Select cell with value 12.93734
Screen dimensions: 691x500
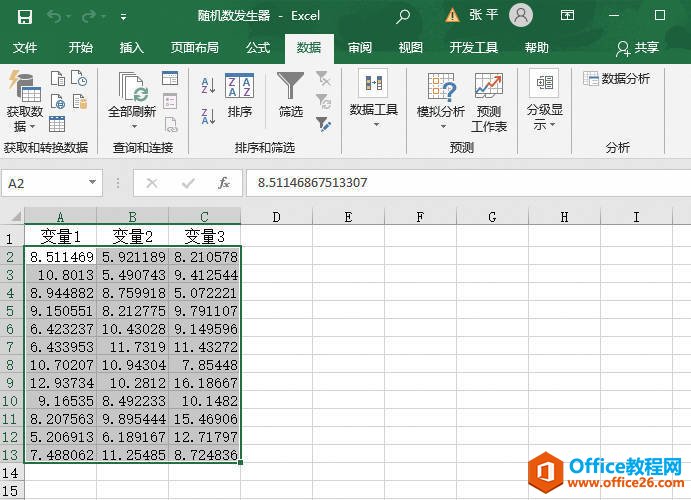[x=60, y=383]
